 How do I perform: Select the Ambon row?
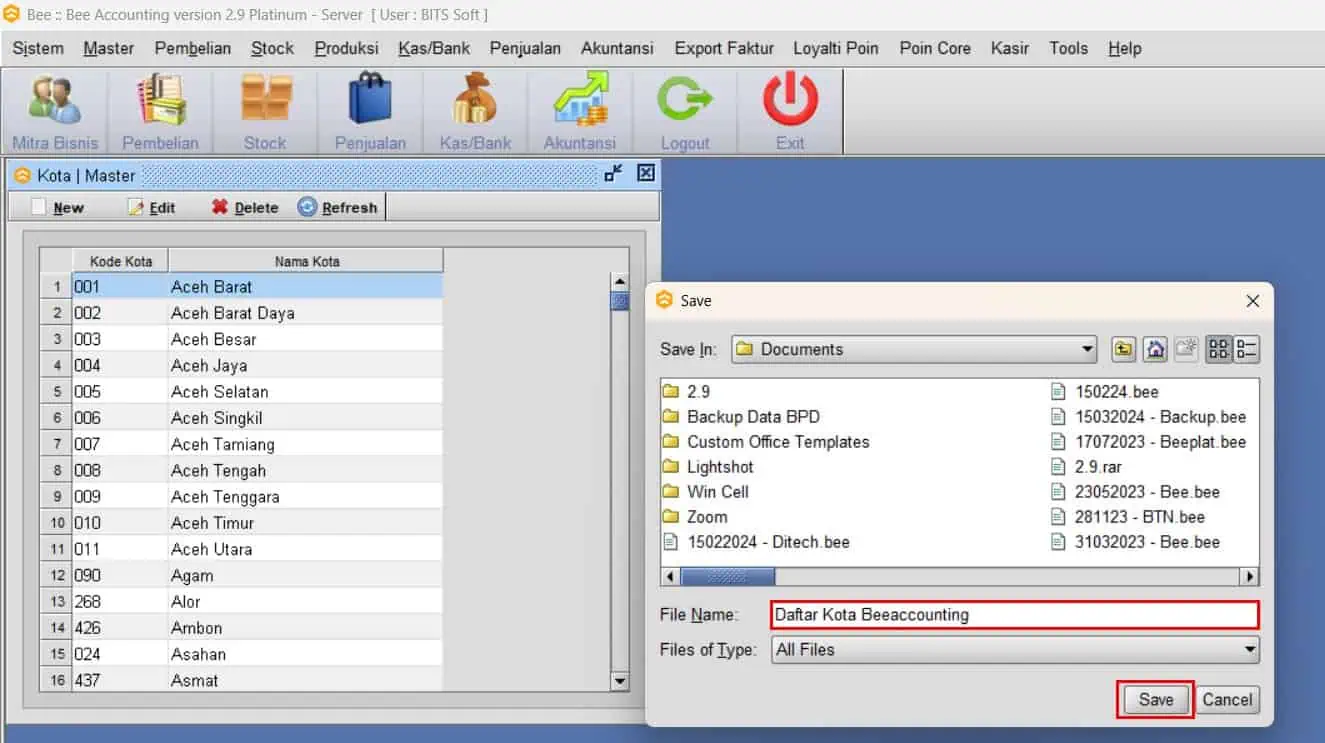[x=241, y=628]
